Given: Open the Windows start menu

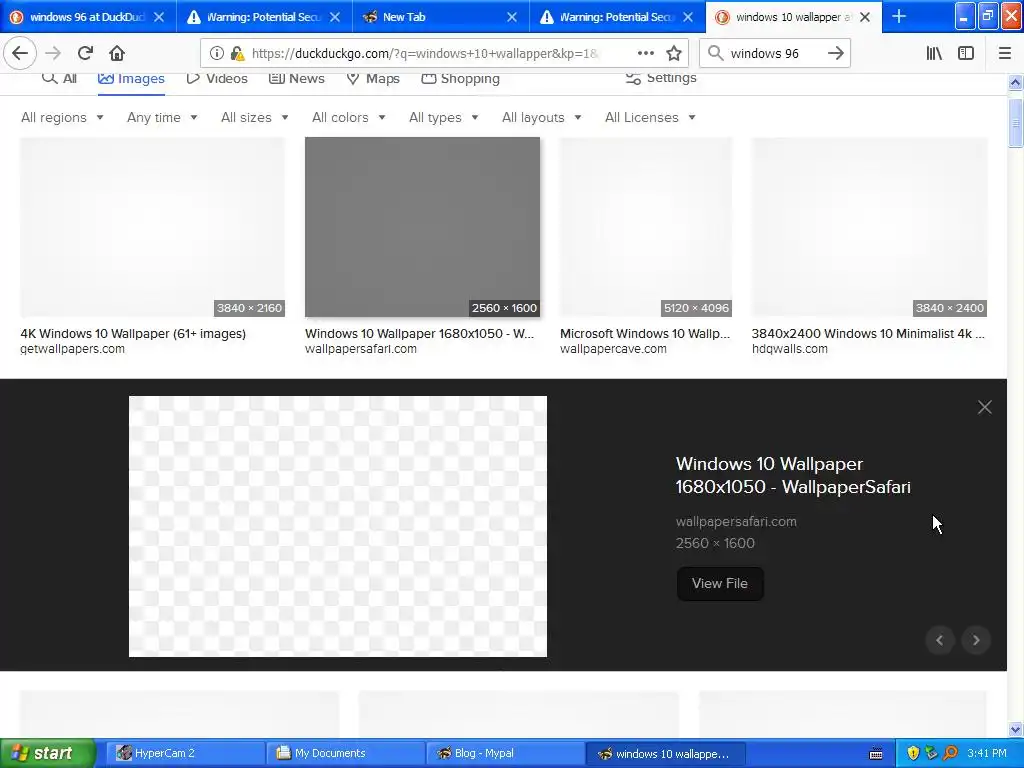Looking at the screenshot, I should point(48,754).
